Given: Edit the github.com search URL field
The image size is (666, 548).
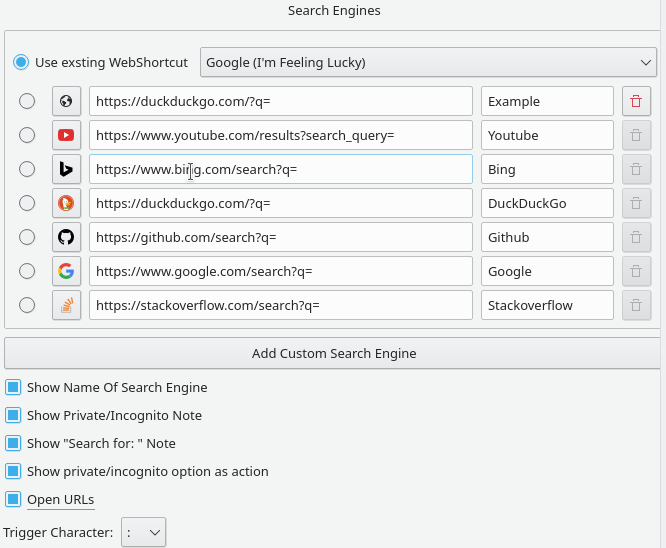Looking at the screenshot, I should tap(281, 237).
